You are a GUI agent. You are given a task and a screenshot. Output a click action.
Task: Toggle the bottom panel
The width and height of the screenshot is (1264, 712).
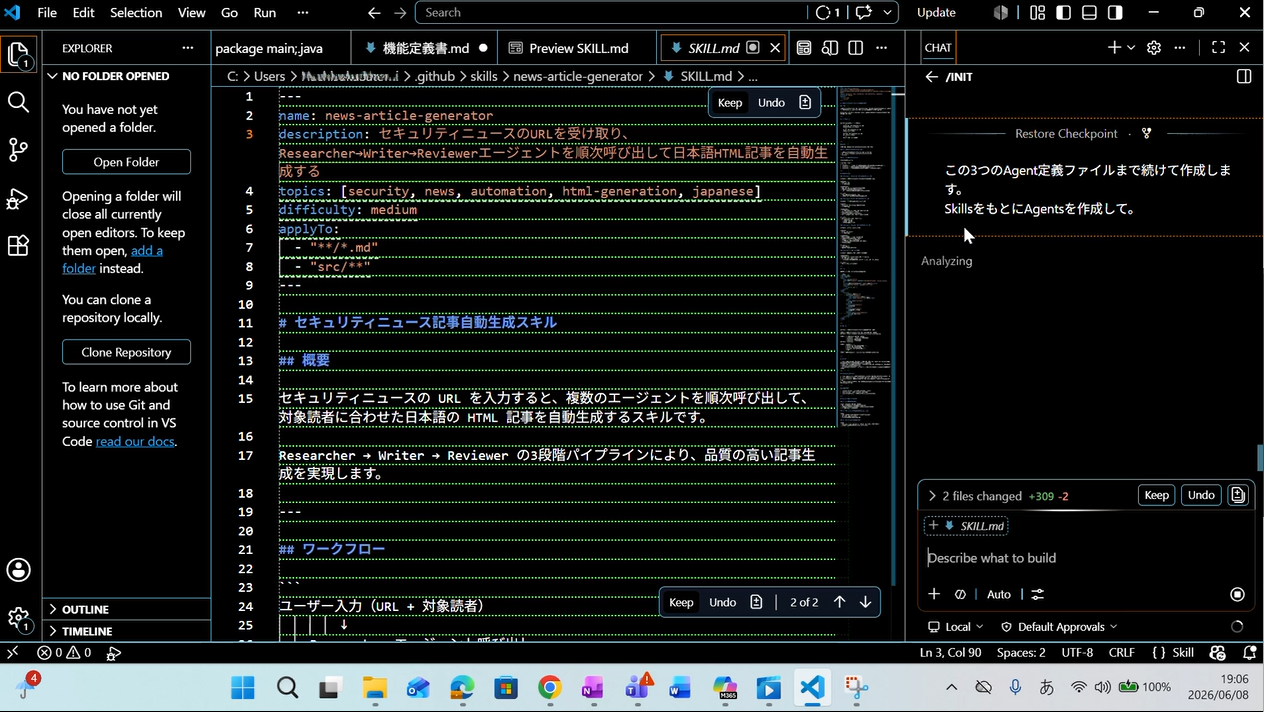pyautogui.click(x=1089, y=13)
